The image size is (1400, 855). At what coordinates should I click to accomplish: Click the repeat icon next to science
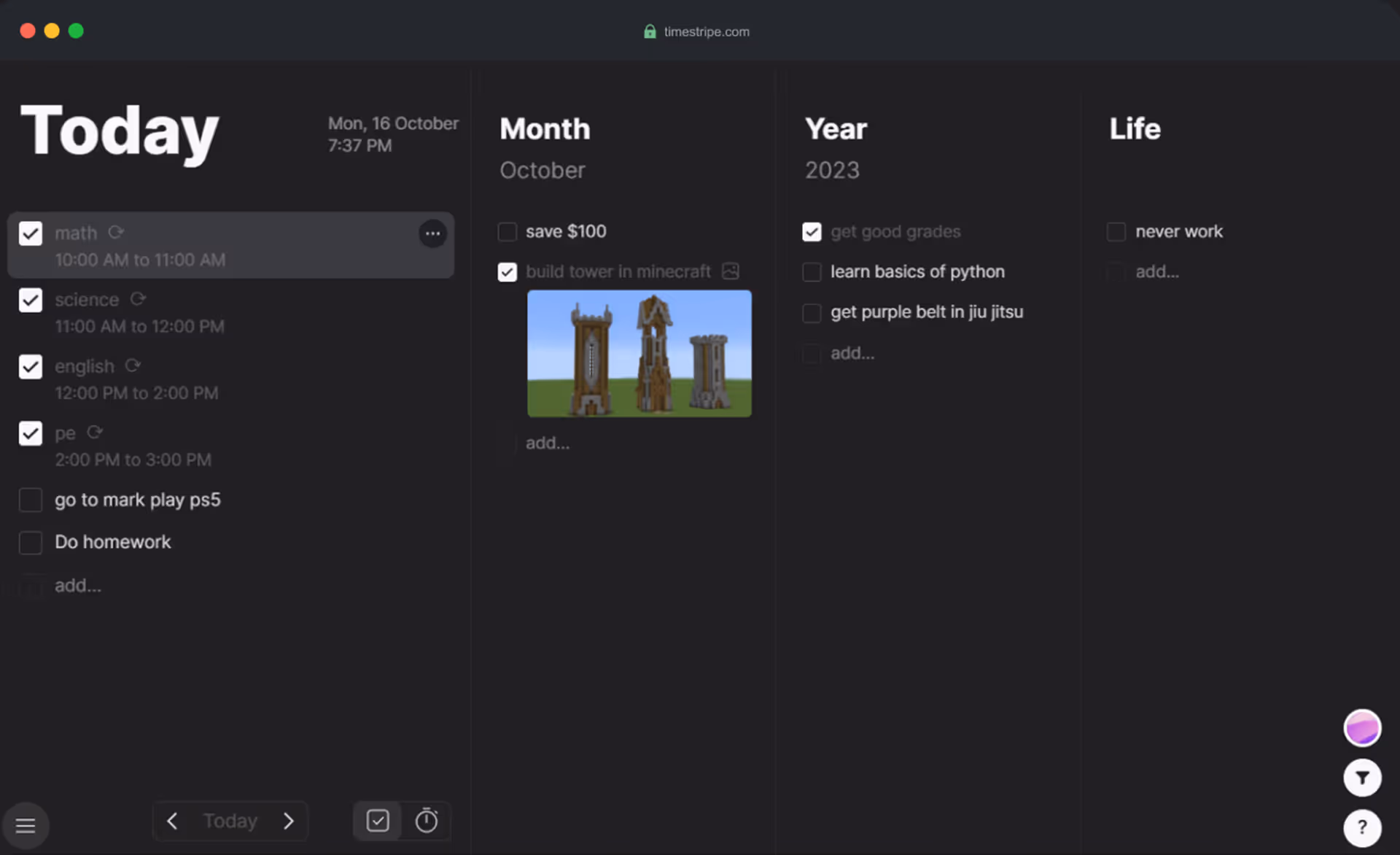[138, 299]
